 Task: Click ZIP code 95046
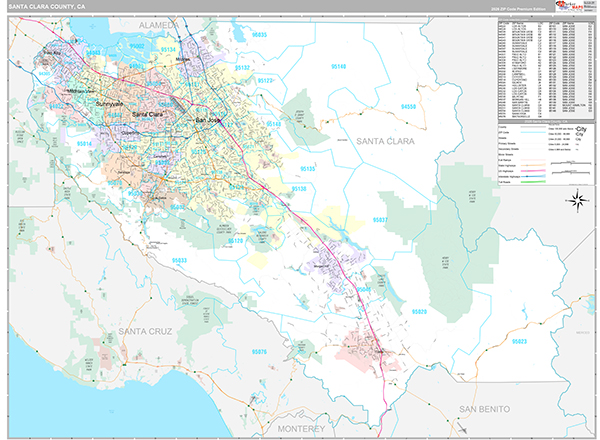[x=363, y=290]
